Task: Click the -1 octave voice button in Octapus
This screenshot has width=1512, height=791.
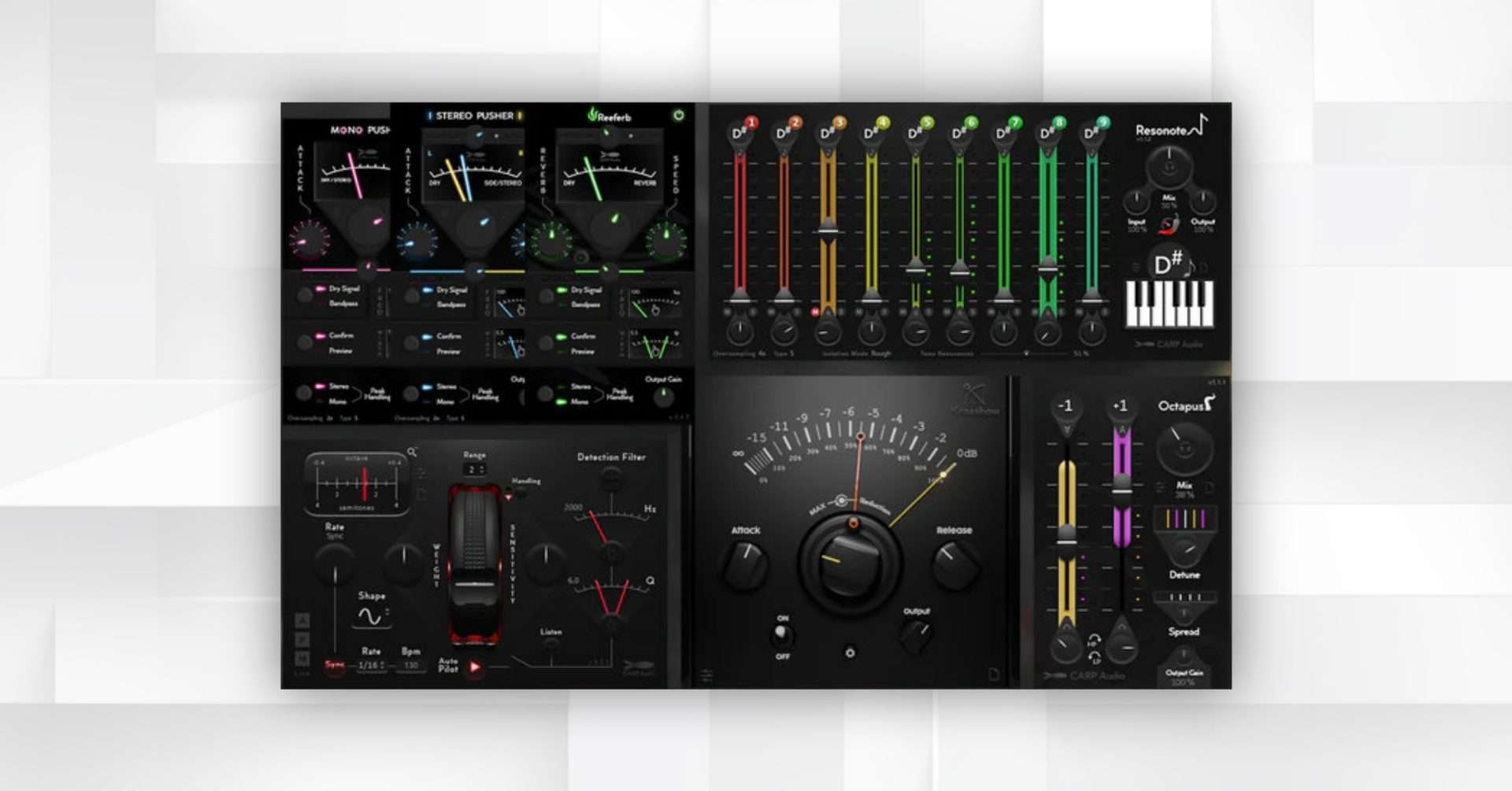Action: coord(1065,406)
